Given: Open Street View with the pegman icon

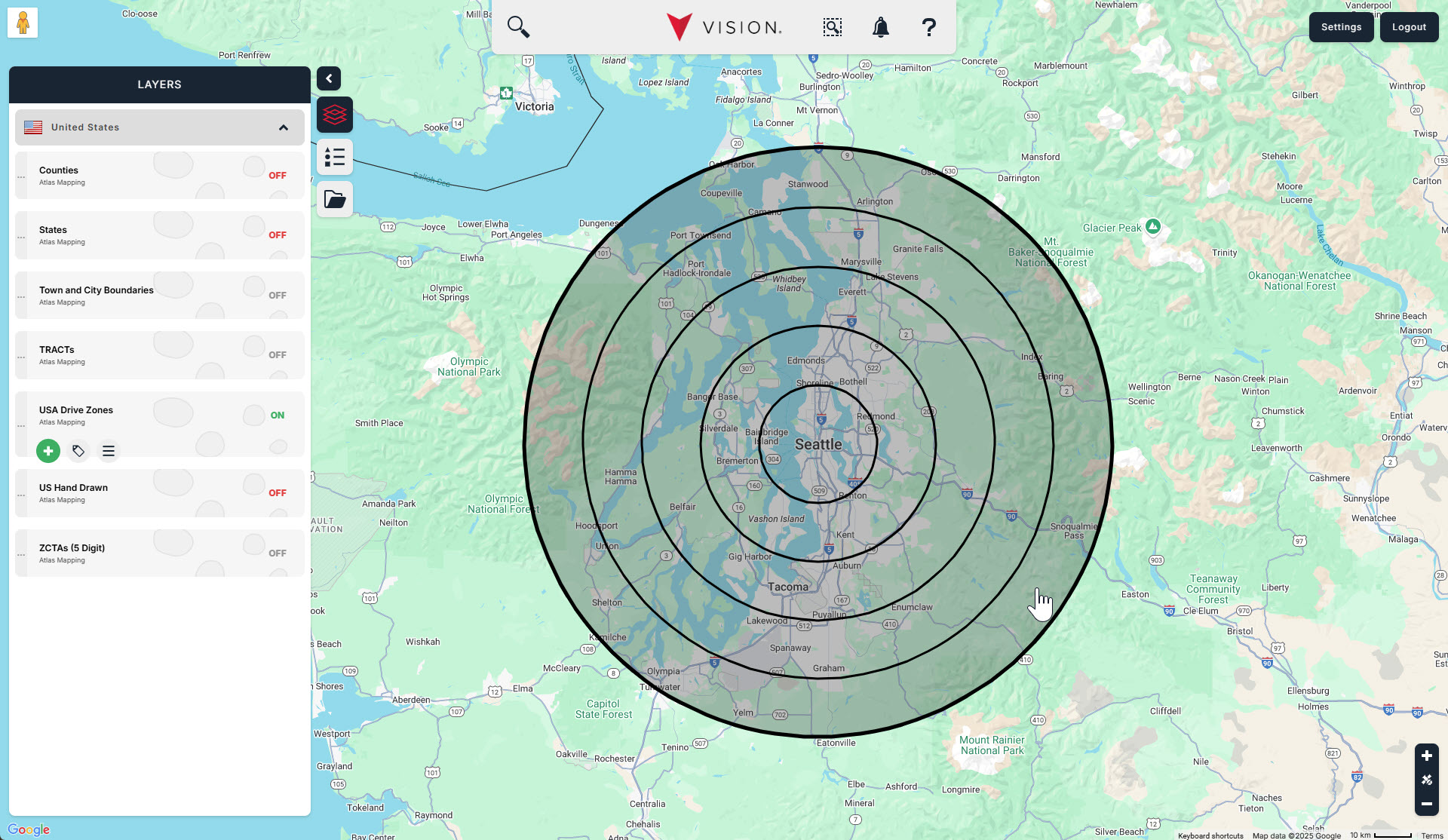Looking at the screenshot, I should tap(23, 23).
